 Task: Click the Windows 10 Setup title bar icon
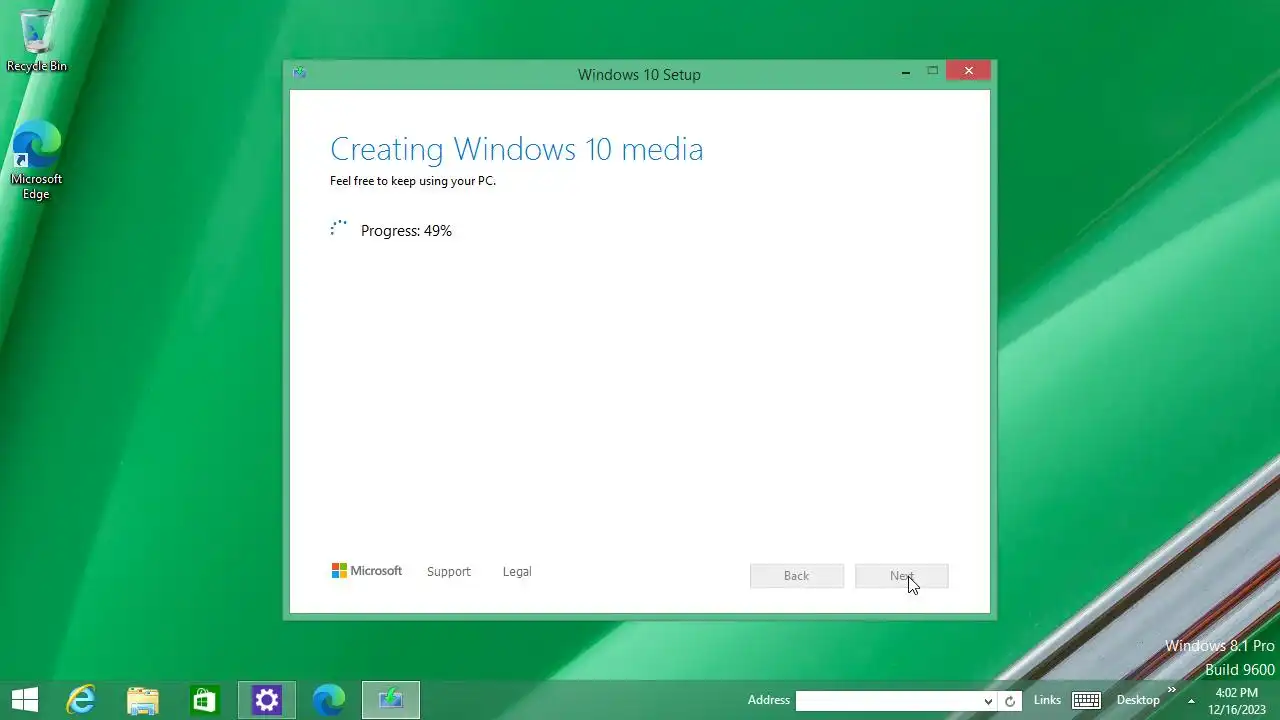pos(299,73)
